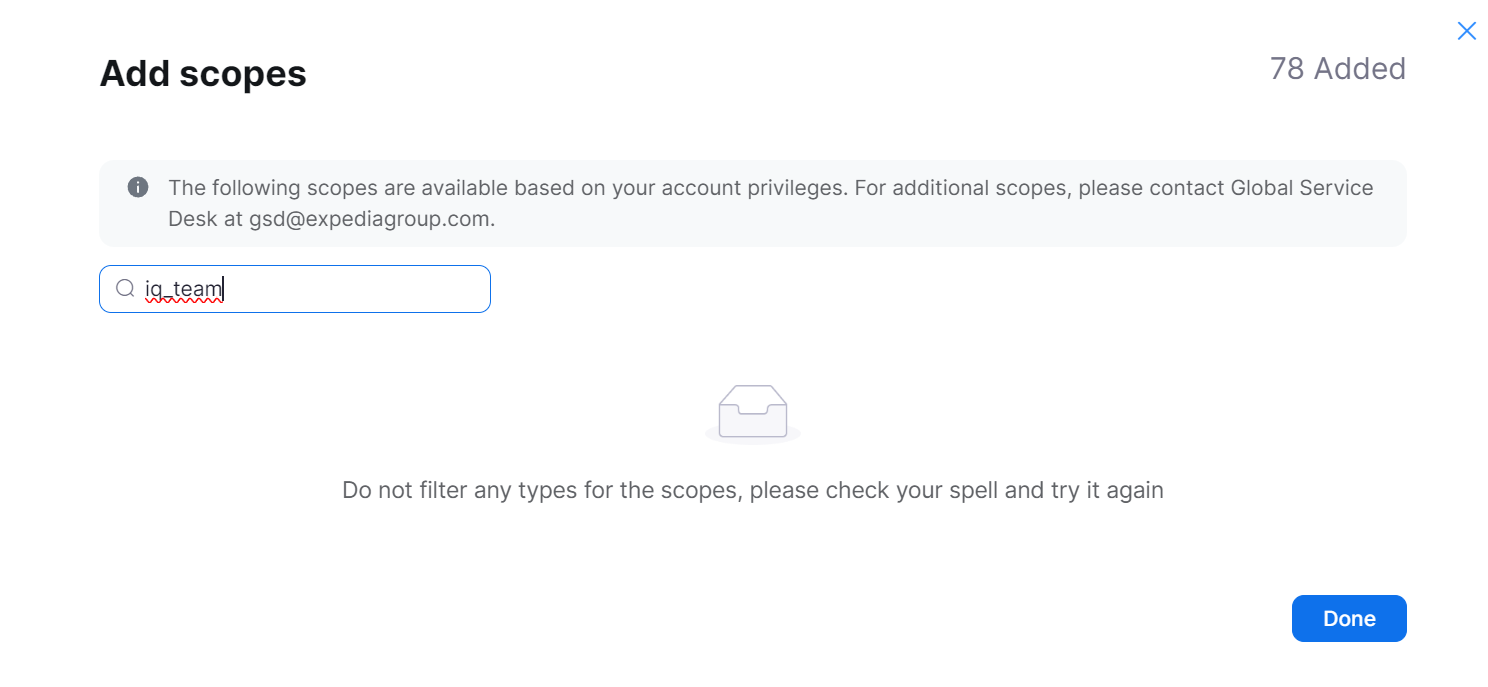Image resolution: width=1488 pixels, height=687 pixels.
Task: Select the "78 Added" counter text
Action: 1337,69
